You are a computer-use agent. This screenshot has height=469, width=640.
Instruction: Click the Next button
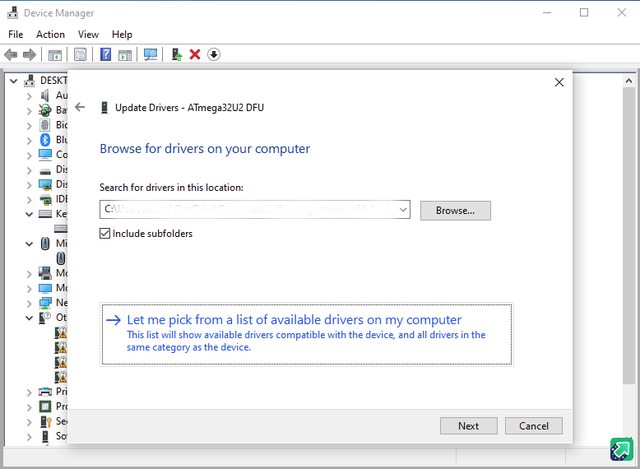469,426
